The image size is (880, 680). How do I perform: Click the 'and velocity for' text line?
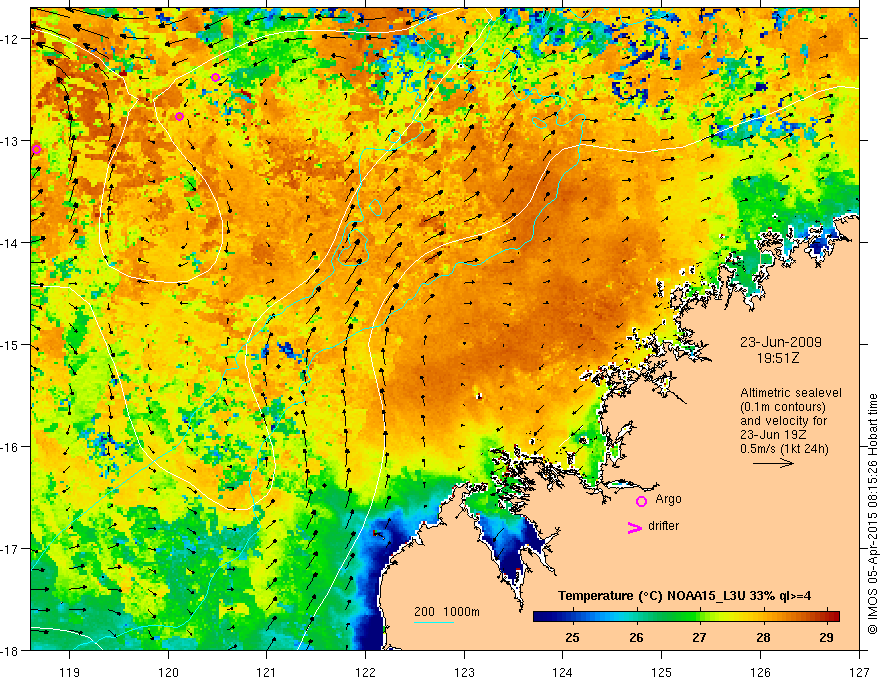783,421
